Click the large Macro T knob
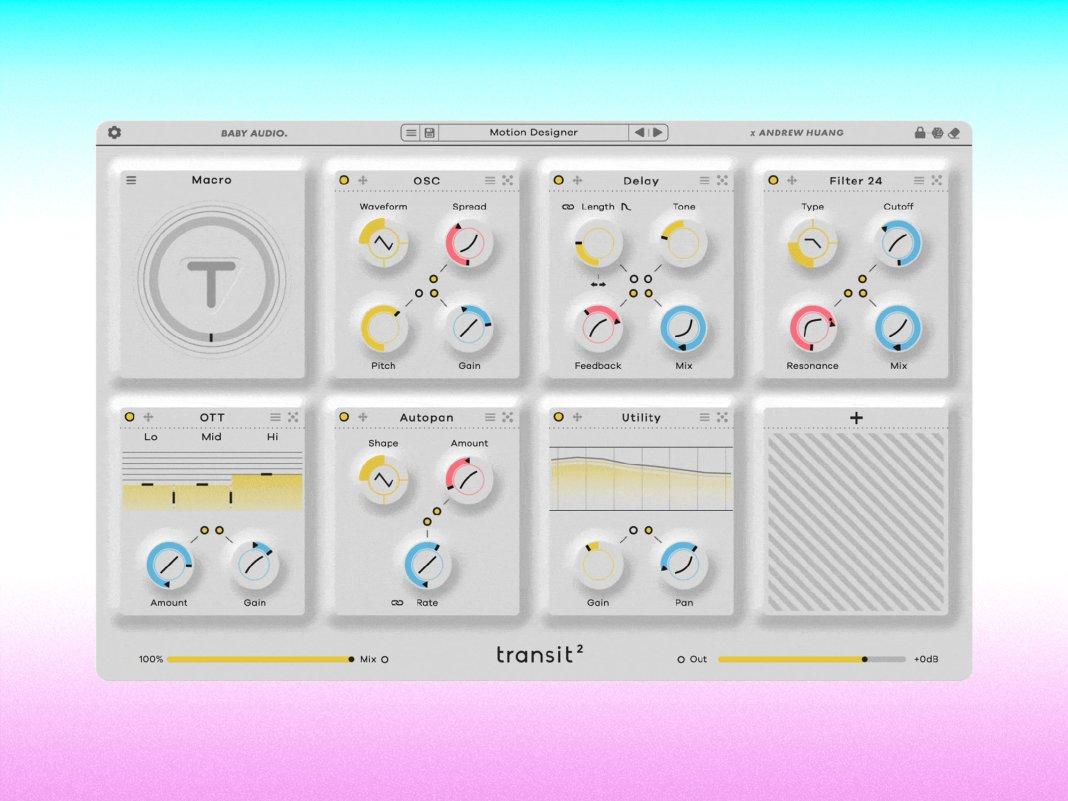The width and height of the screenshot is (1068, 801). (x=211, y=279)
